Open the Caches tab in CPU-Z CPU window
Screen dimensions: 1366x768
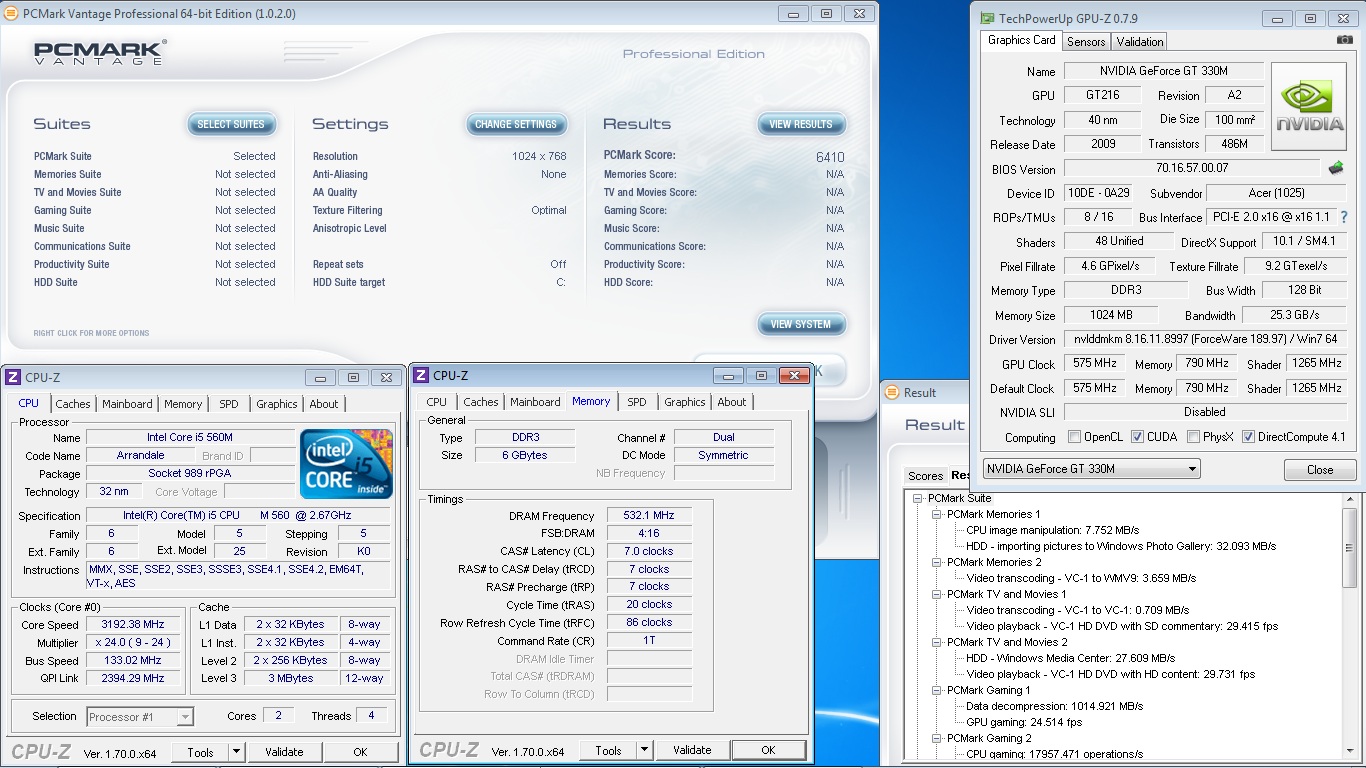pos(73,404)
